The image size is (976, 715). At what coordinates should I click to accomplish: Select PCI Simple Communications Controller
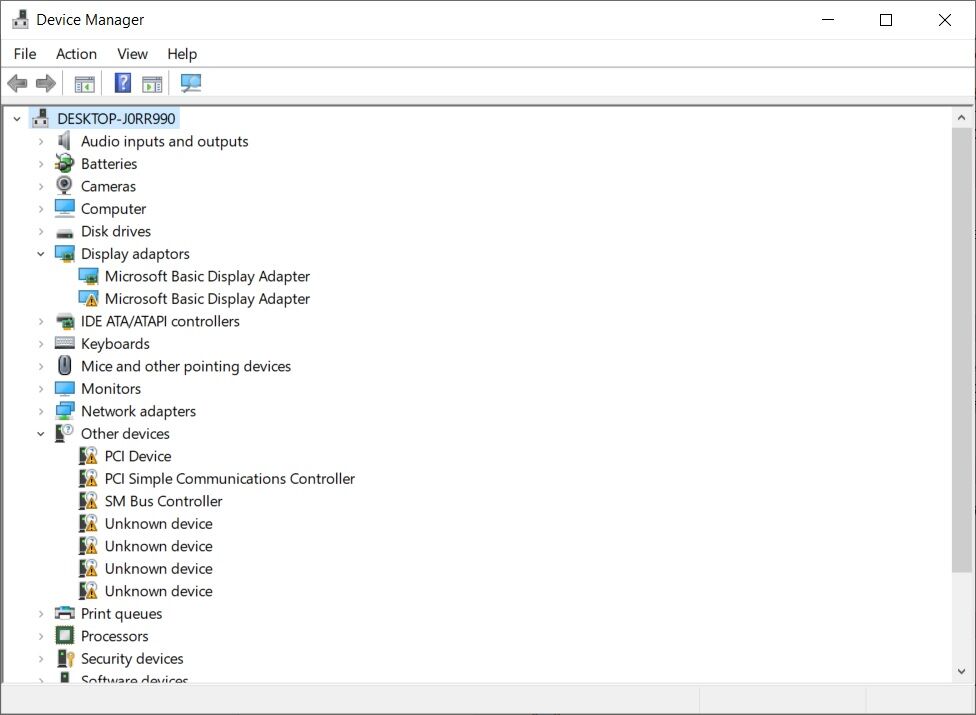(230, 479)
